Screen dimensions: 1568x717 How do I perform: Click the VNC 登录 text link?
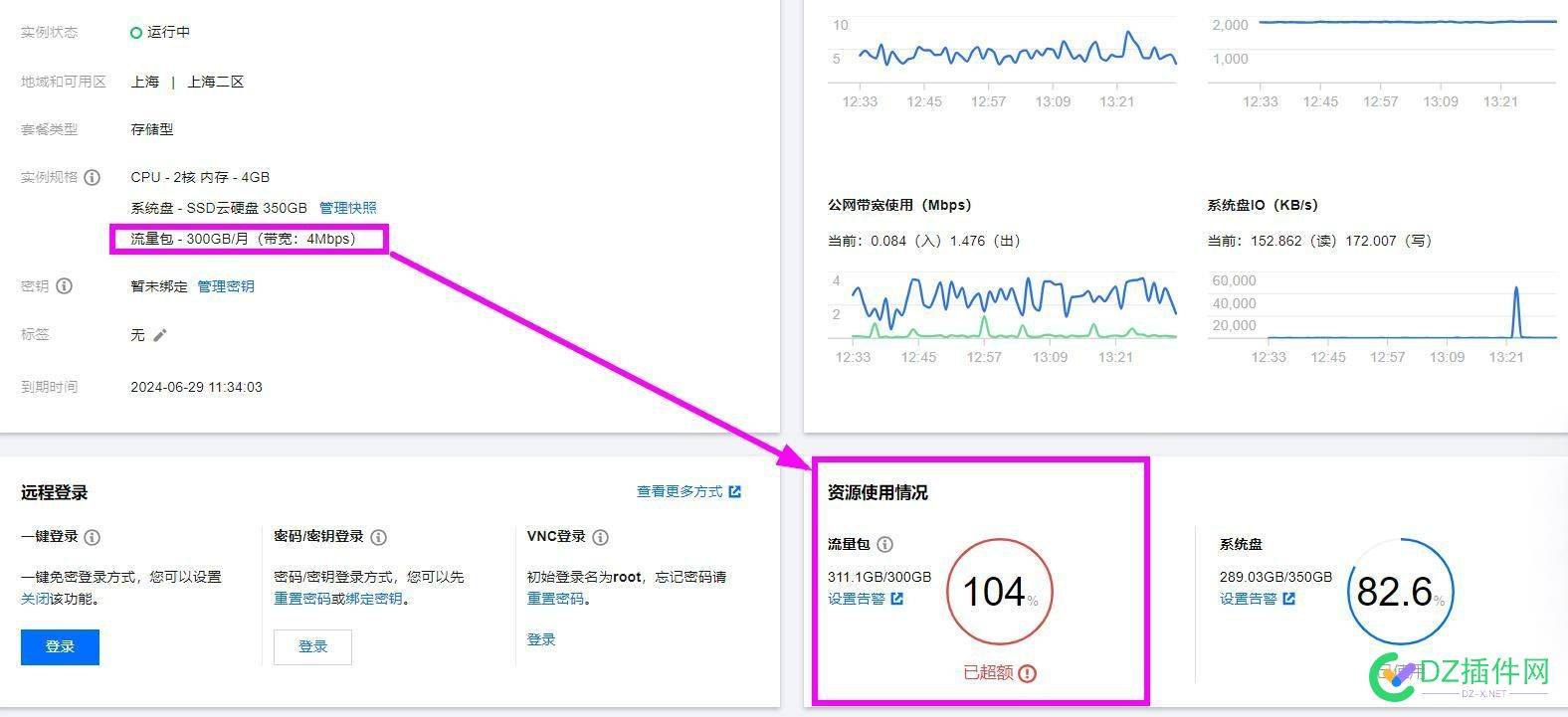pyautogui.click(x=541, y=639)
